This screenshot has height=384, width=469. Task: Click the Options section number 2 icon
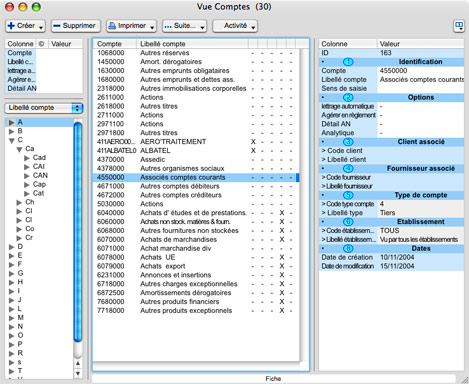click(348, 97)
